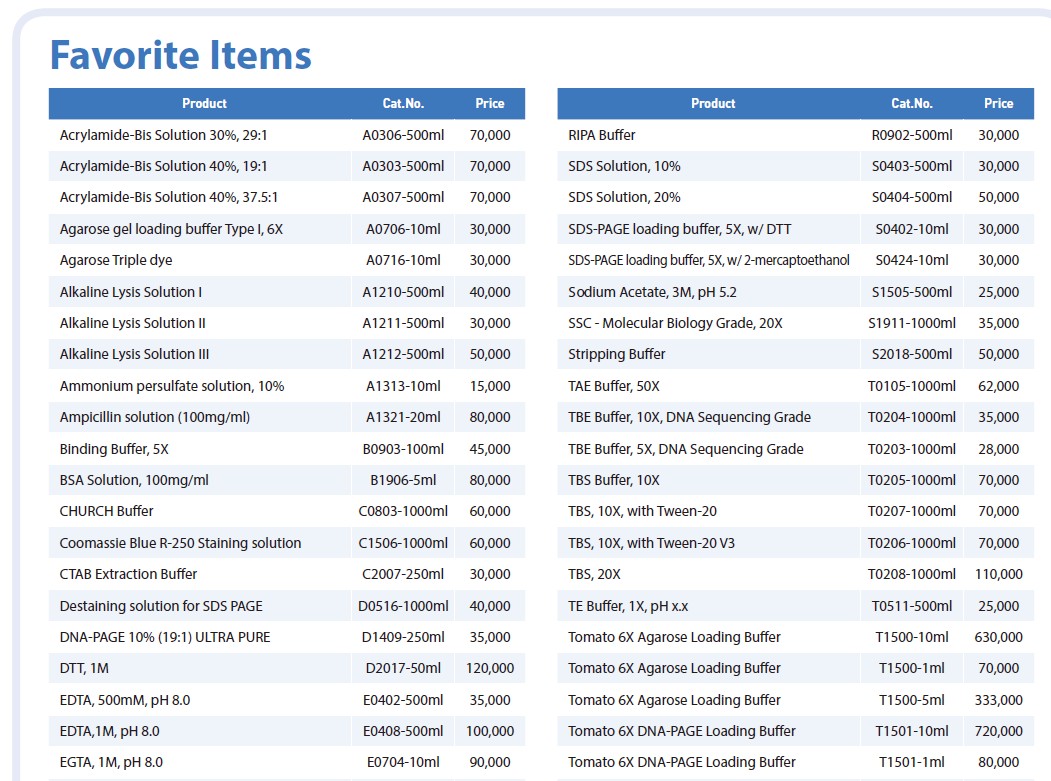Click price 110,000 in TBS 20X row
Screen dimensions: 1051x781
tap(999, 574)
